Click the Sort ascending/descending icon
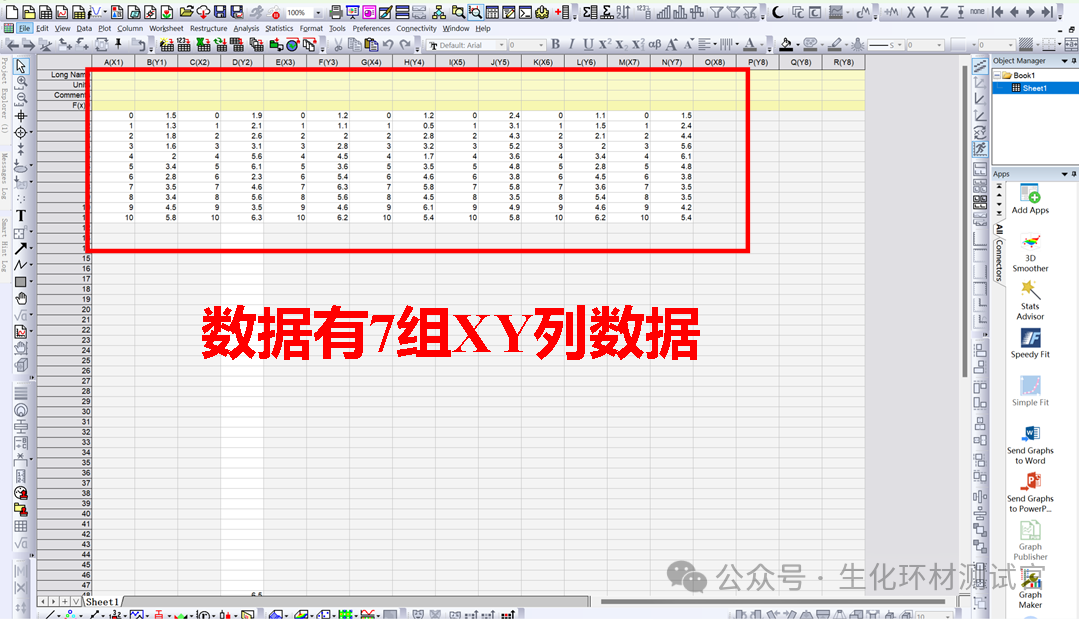This screenshot has width=1080, height=620. click(623, 12)
